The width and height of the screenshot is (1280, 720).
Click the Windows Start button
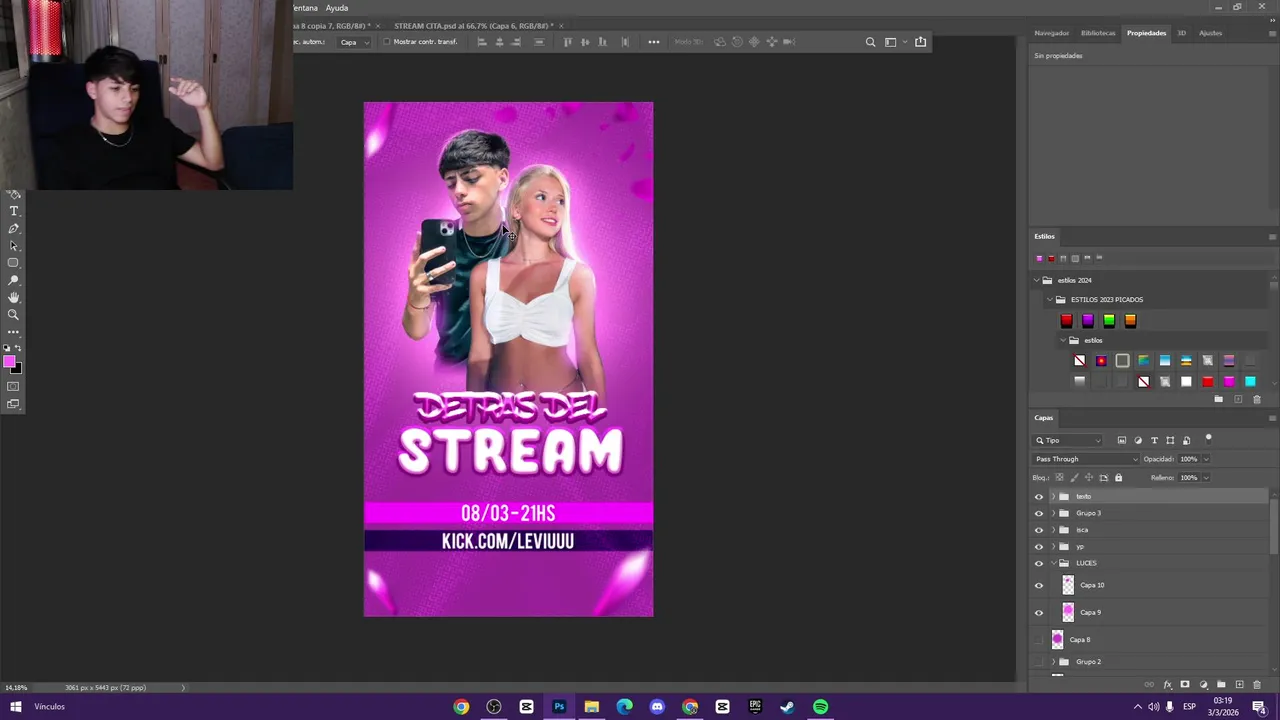(16, 707)
